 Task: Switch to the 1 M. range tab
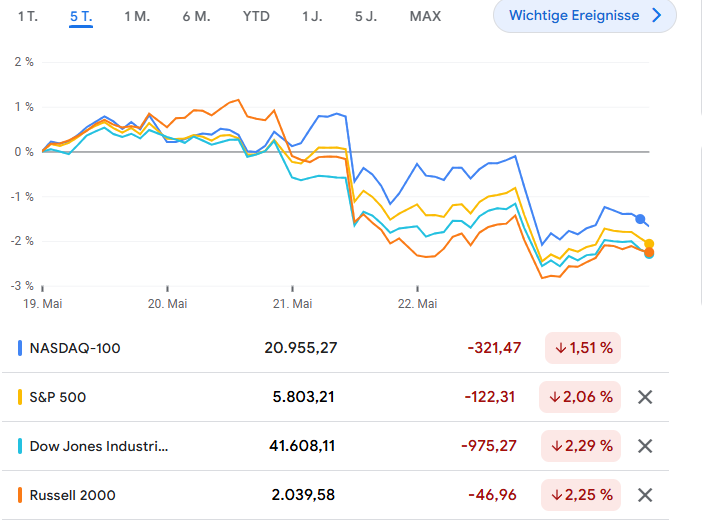pos(137,16)
